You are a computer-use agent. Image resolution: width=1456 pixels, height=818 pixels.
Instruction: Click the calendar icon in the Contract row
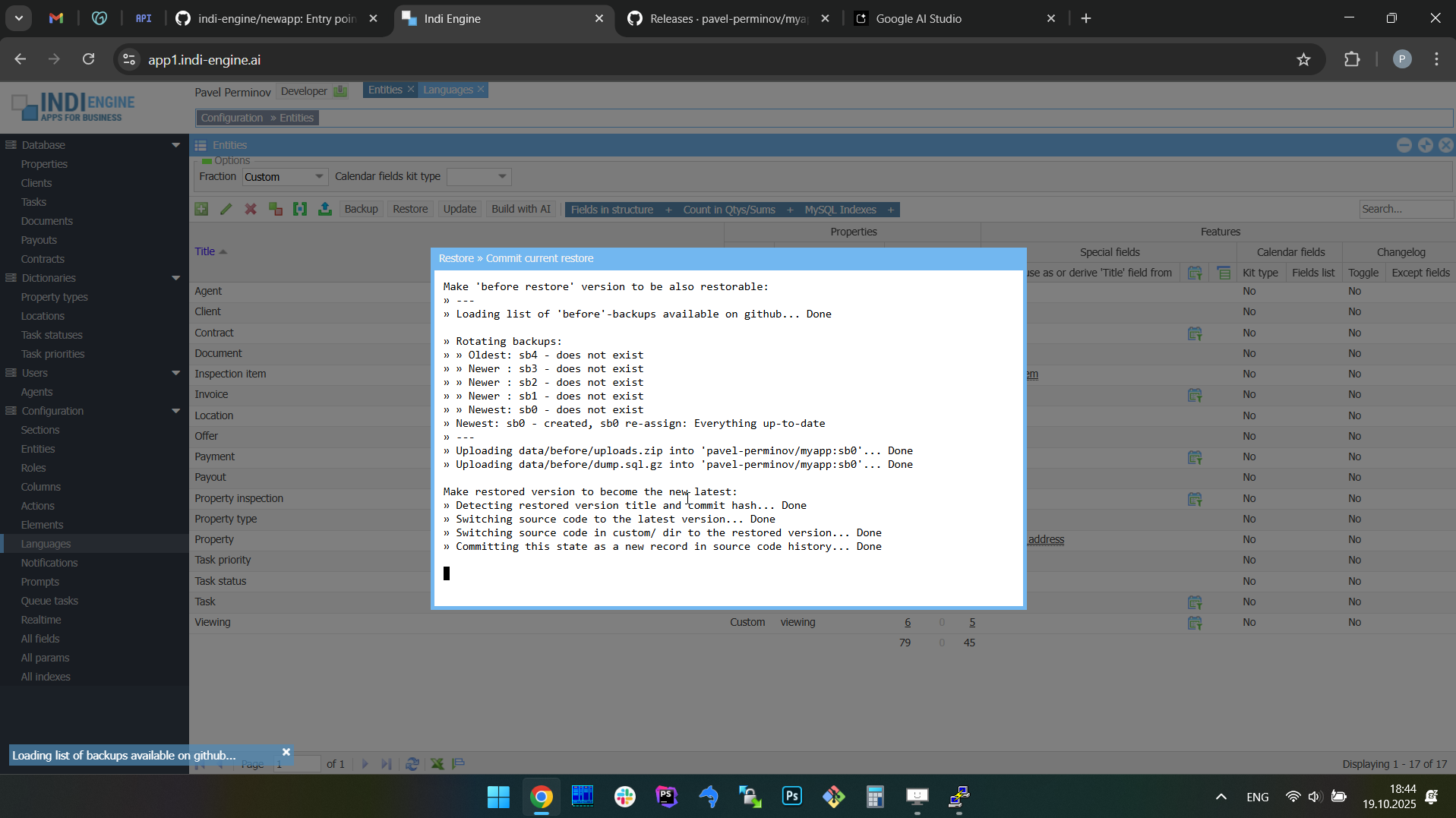tap(1195, 333)
